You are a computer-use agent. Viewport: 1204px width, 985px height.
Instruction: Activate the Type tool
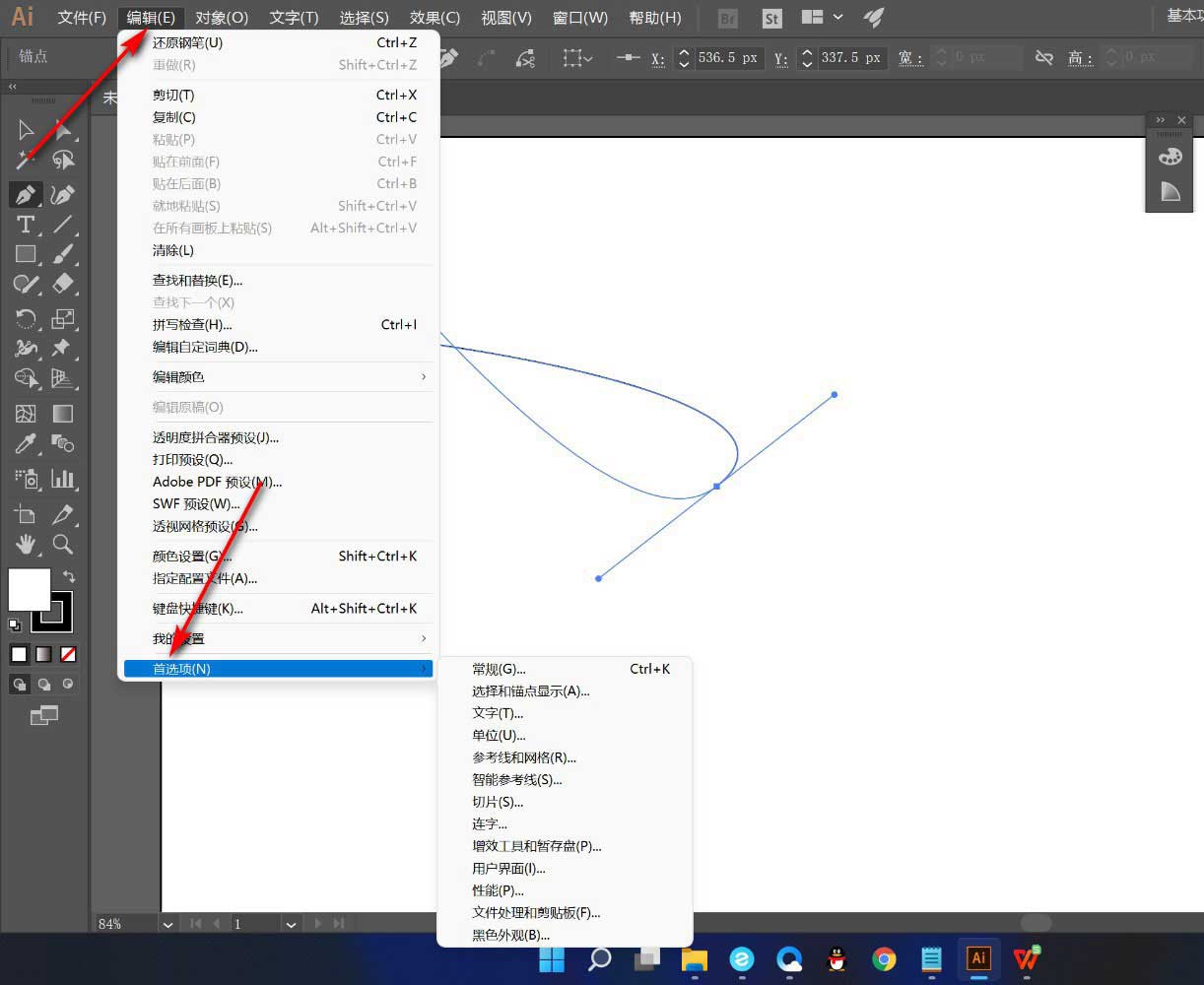25,225
